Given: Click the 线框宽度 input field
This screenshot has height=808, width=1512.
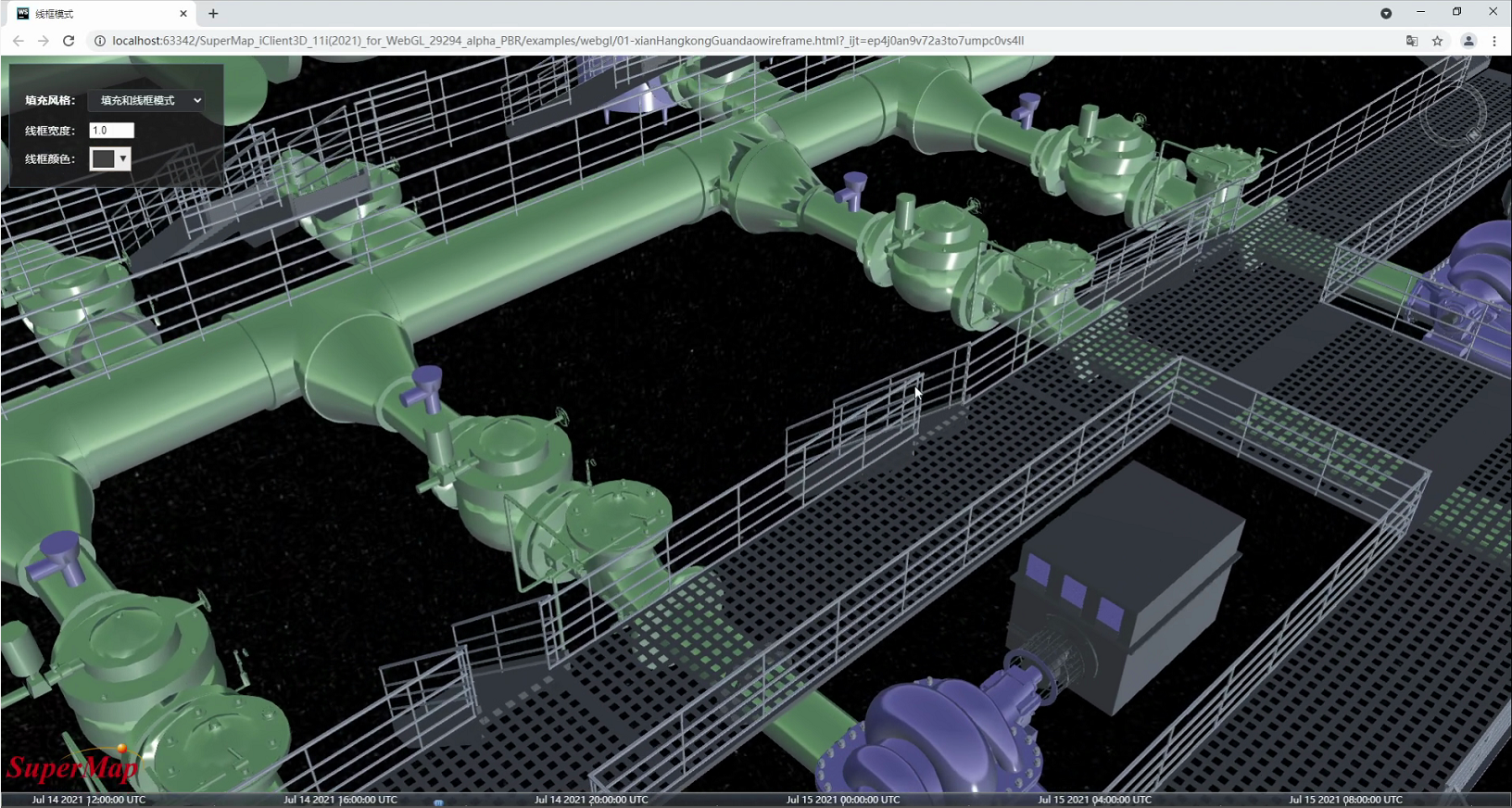Looking at the screenshot, I should coord(112,131).
